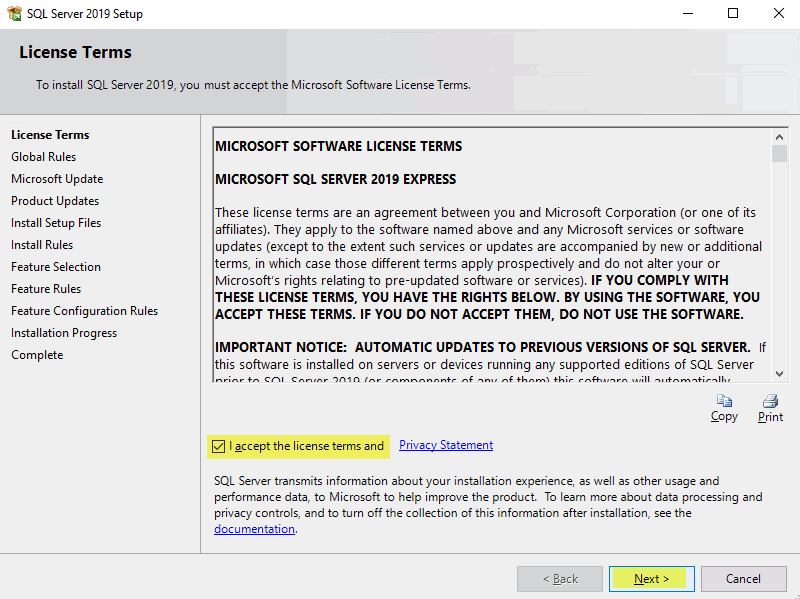
Task: Click MICROSOFT SQL SERVER 2019 EXPRESS heading
Action: pyautogui.click(x=335, y=179)
